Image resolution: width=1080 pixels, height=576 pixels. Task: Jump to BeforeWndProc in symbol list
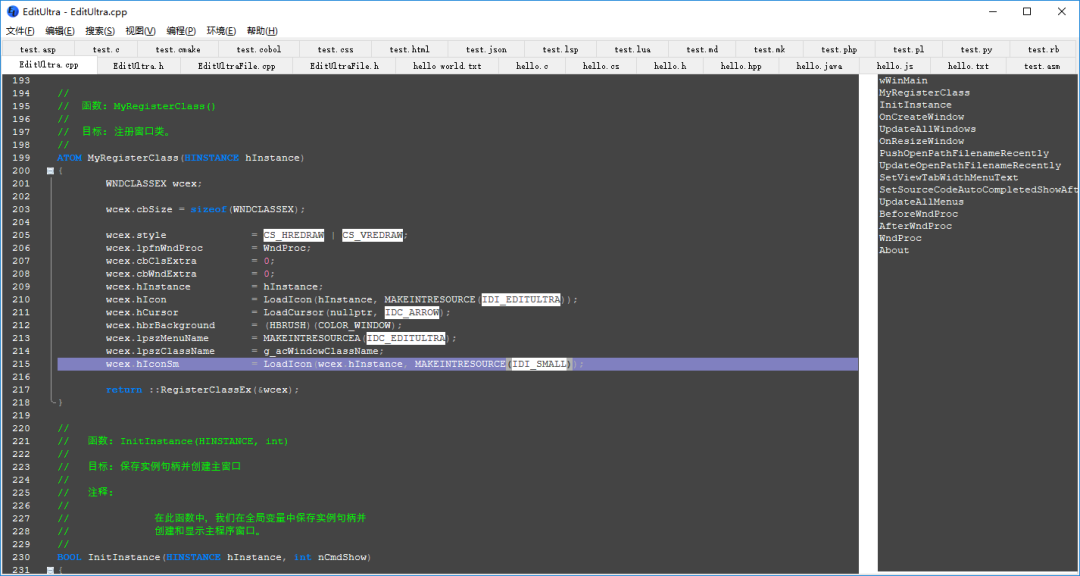coord(918,214)
